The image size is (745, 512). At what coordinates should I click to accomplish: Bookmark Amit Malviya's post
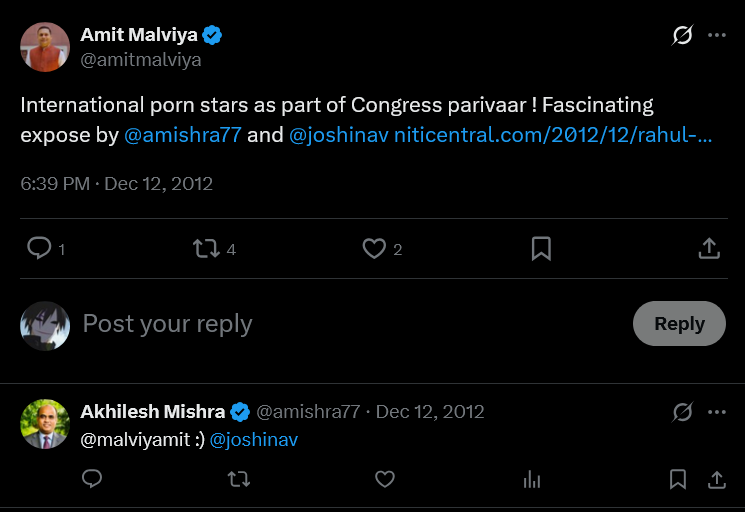[x=541, y=248]
